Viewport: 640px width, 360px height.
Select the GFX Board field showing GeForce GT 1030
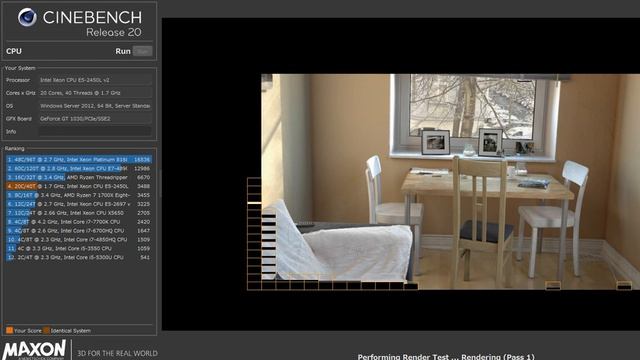tap(95, 119)
